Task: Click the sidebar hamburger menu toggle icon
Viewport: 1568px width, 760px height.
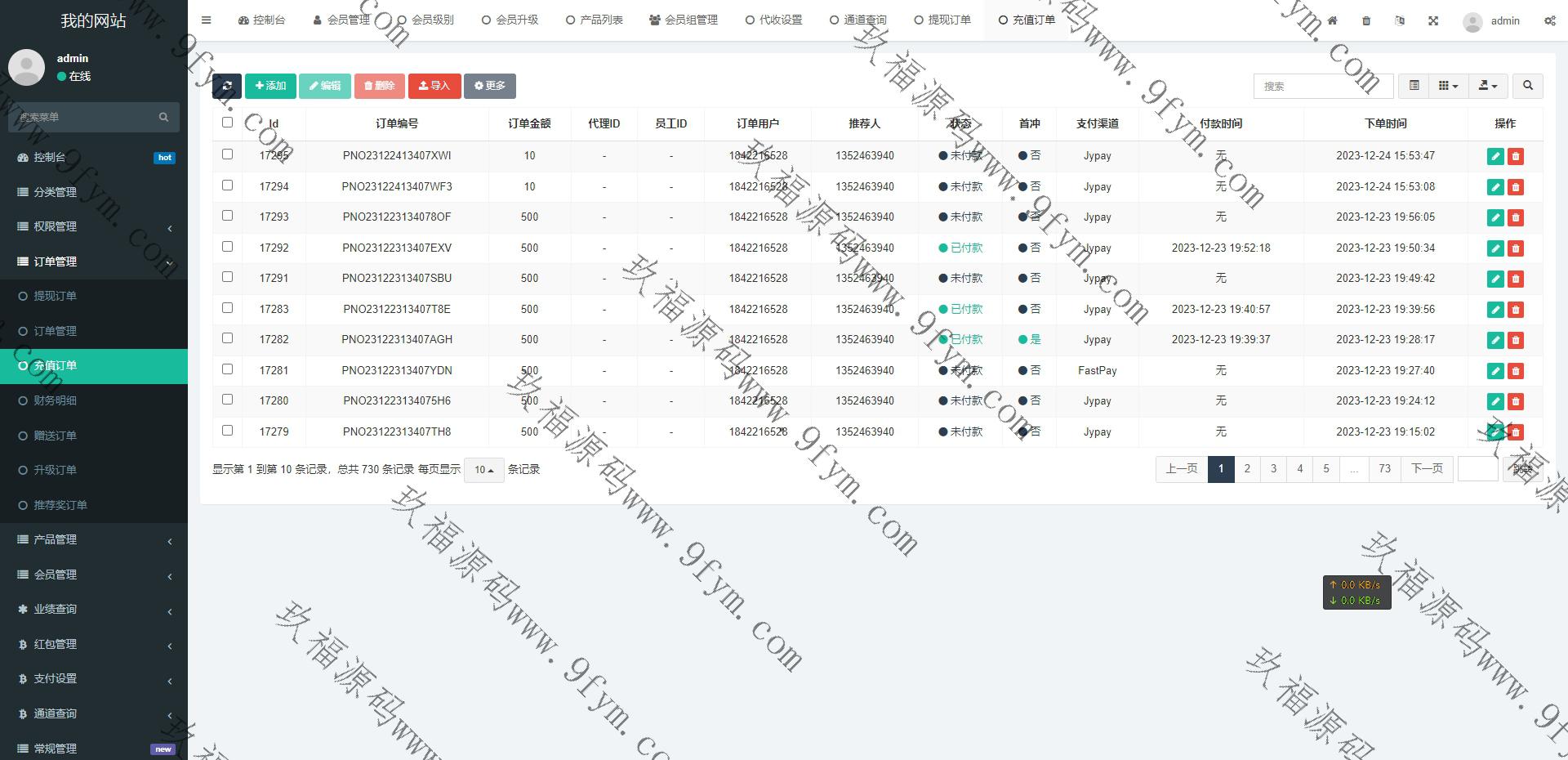Action: pyautogui.click(x=207, y=20)
